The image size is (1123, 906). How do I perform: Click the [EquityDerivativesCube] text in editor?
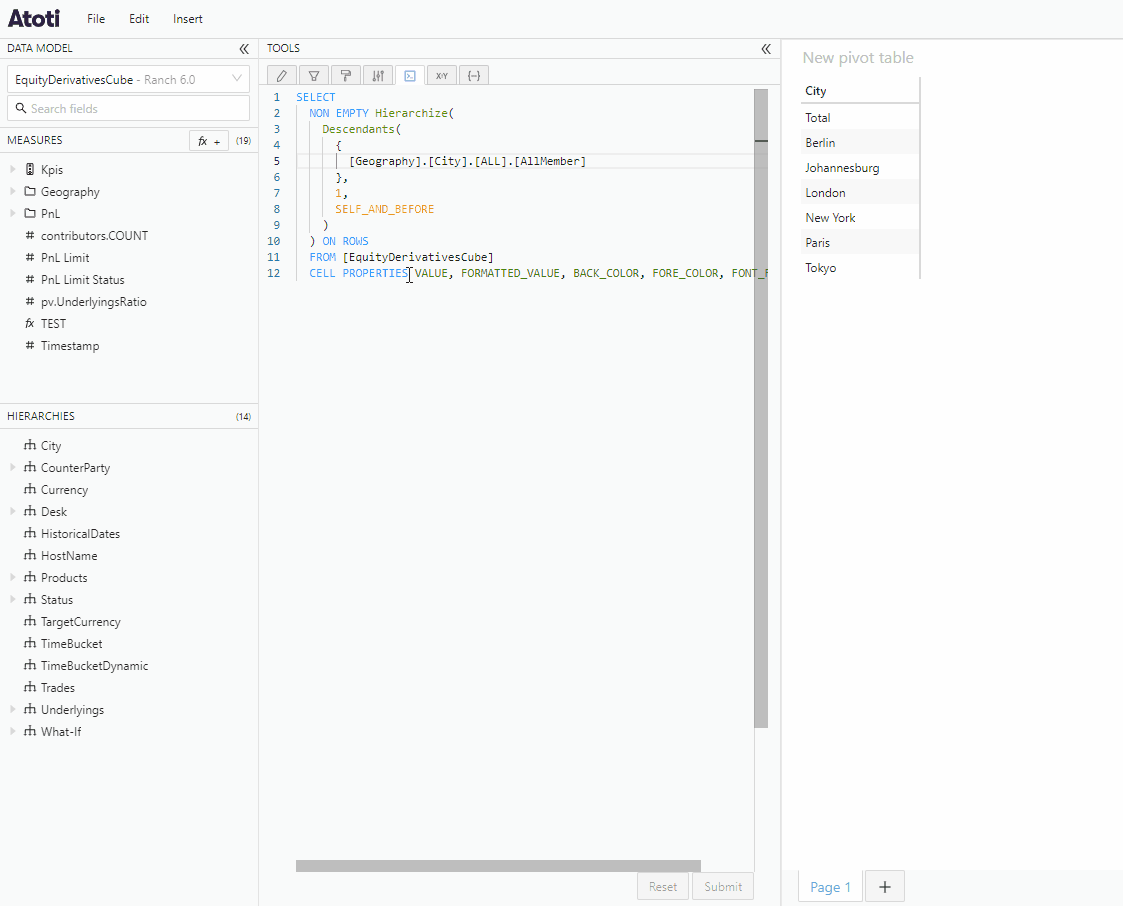click(x=418, y=257)
